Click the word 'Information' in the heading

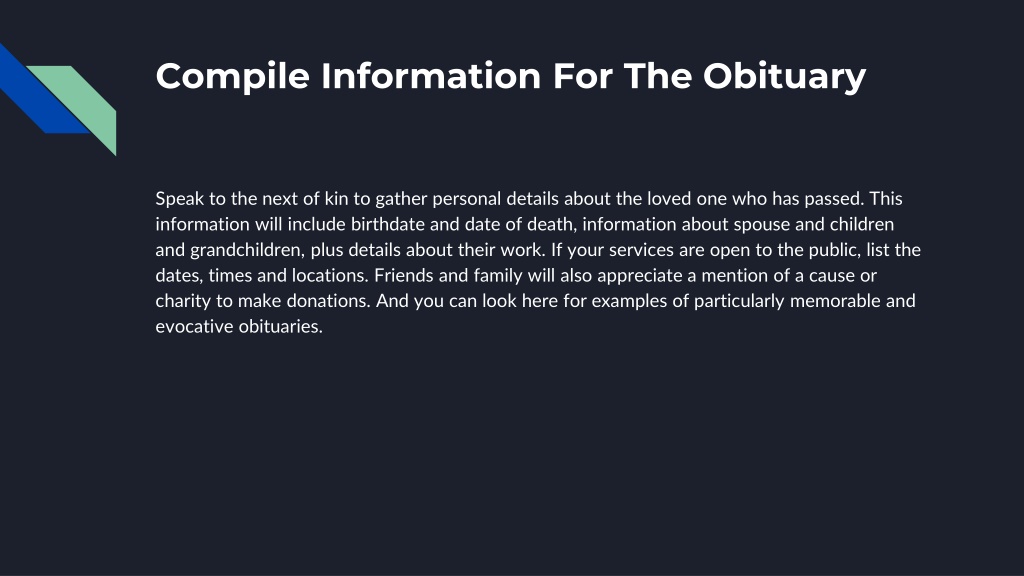431,76
